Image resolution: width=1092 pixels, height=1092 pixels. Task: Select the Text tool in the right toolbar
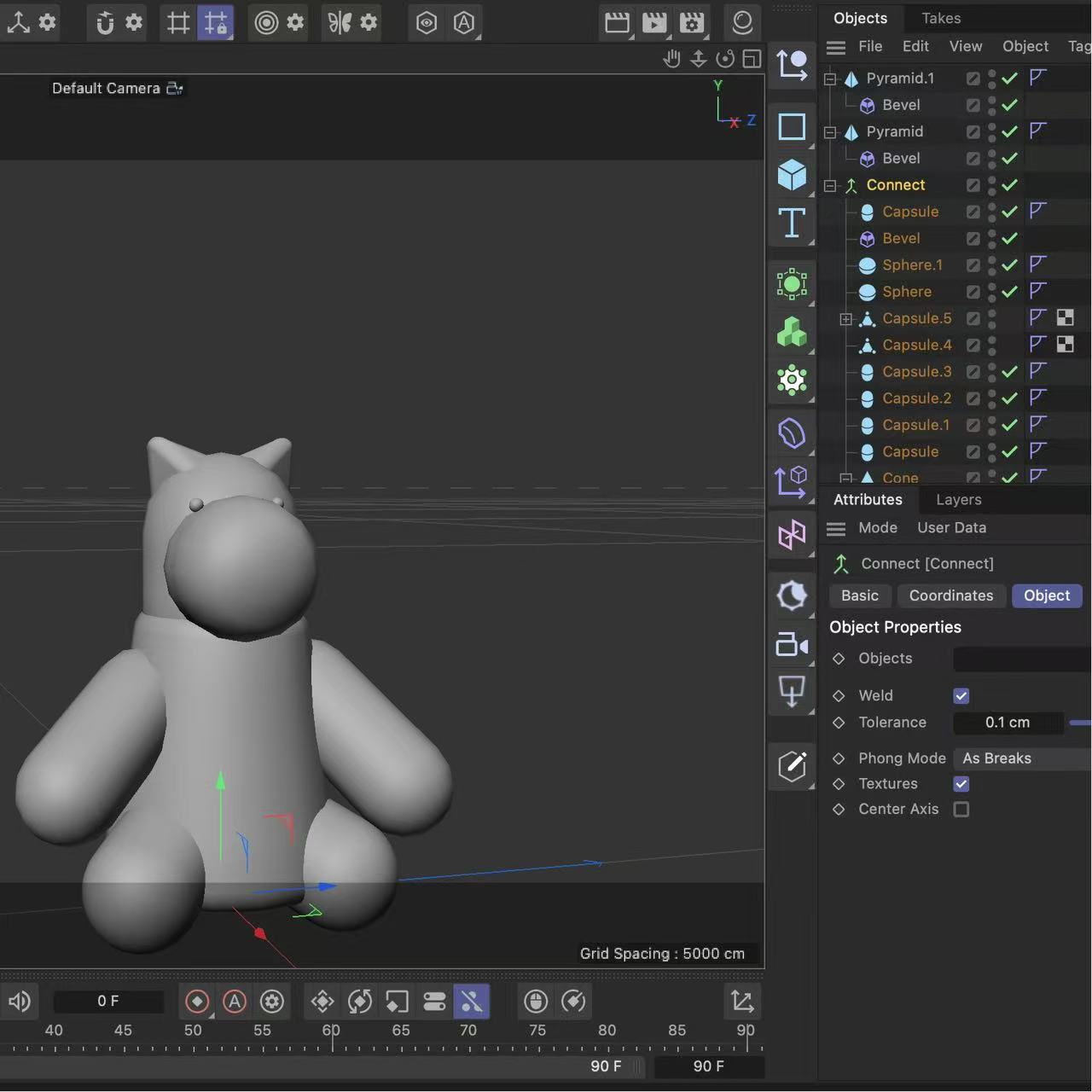[x=792, y=224]
